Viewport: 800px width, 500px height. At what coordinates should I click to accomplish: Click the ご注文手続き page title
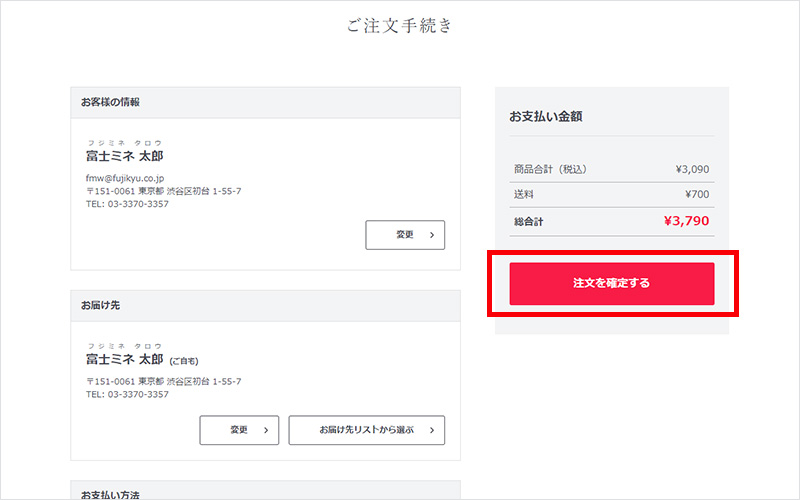(x=400, y=26)
